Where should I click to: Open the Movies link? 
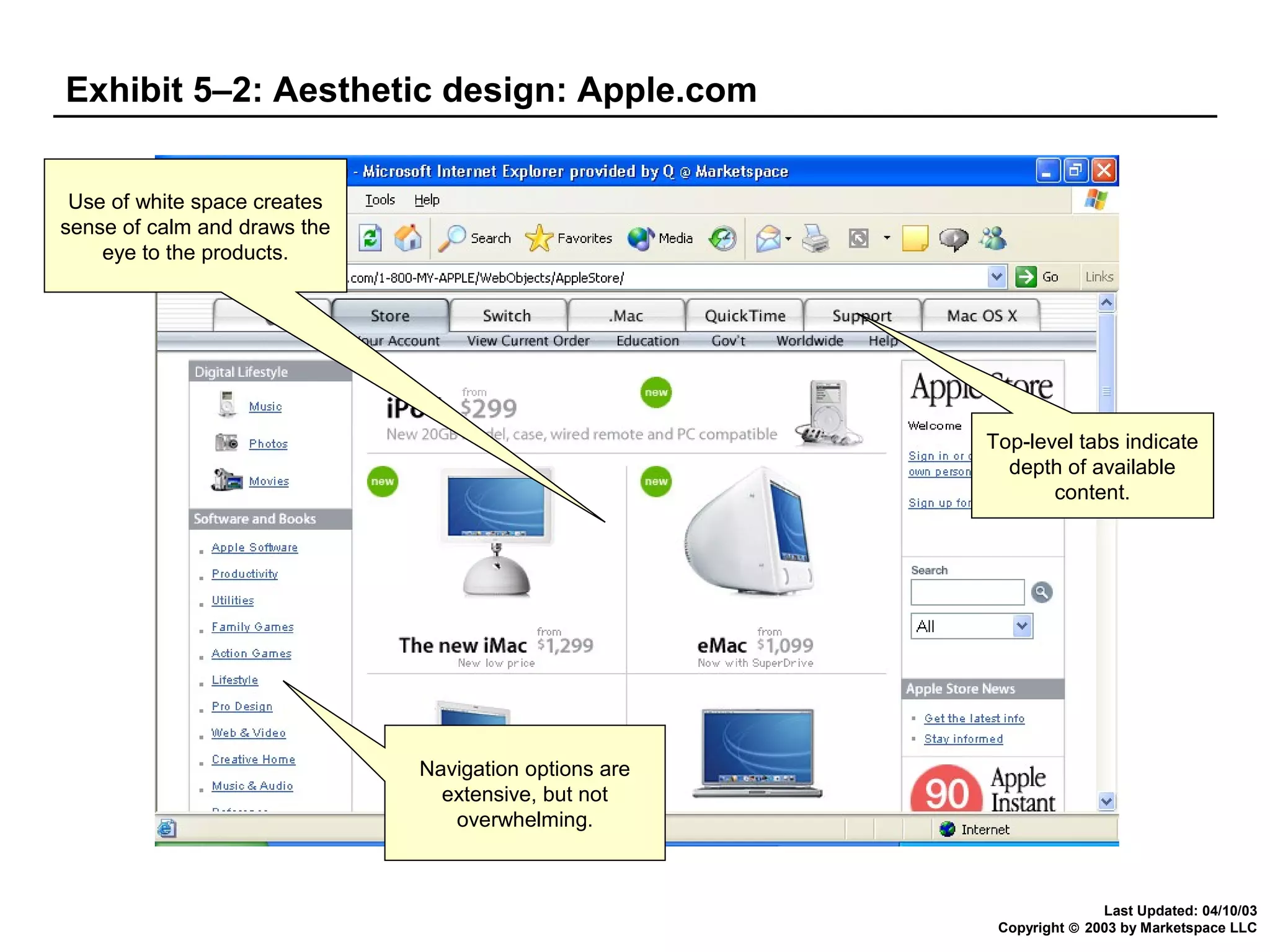269,481
